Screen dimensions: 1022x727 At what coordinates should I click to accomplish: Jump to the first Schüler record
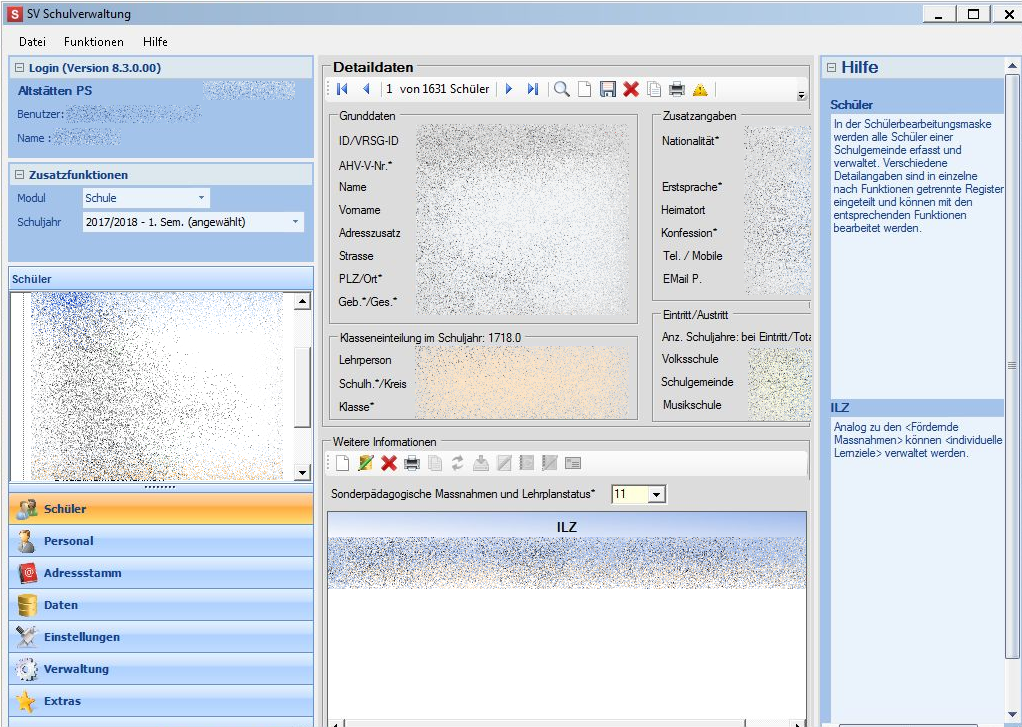343,89
